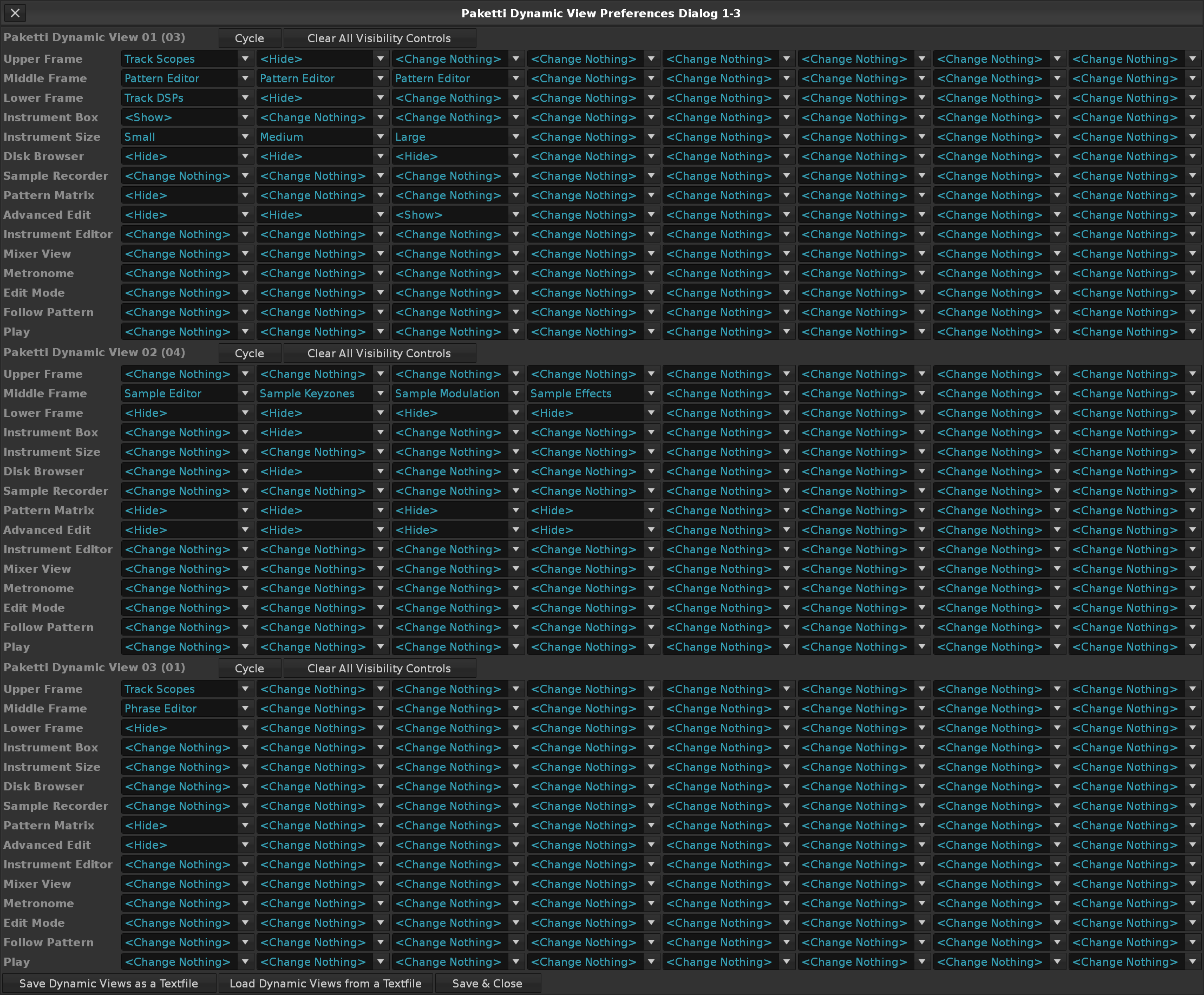Open View 01 Instrument Box '<Show>' dropdown

click(x=187, y=117)
